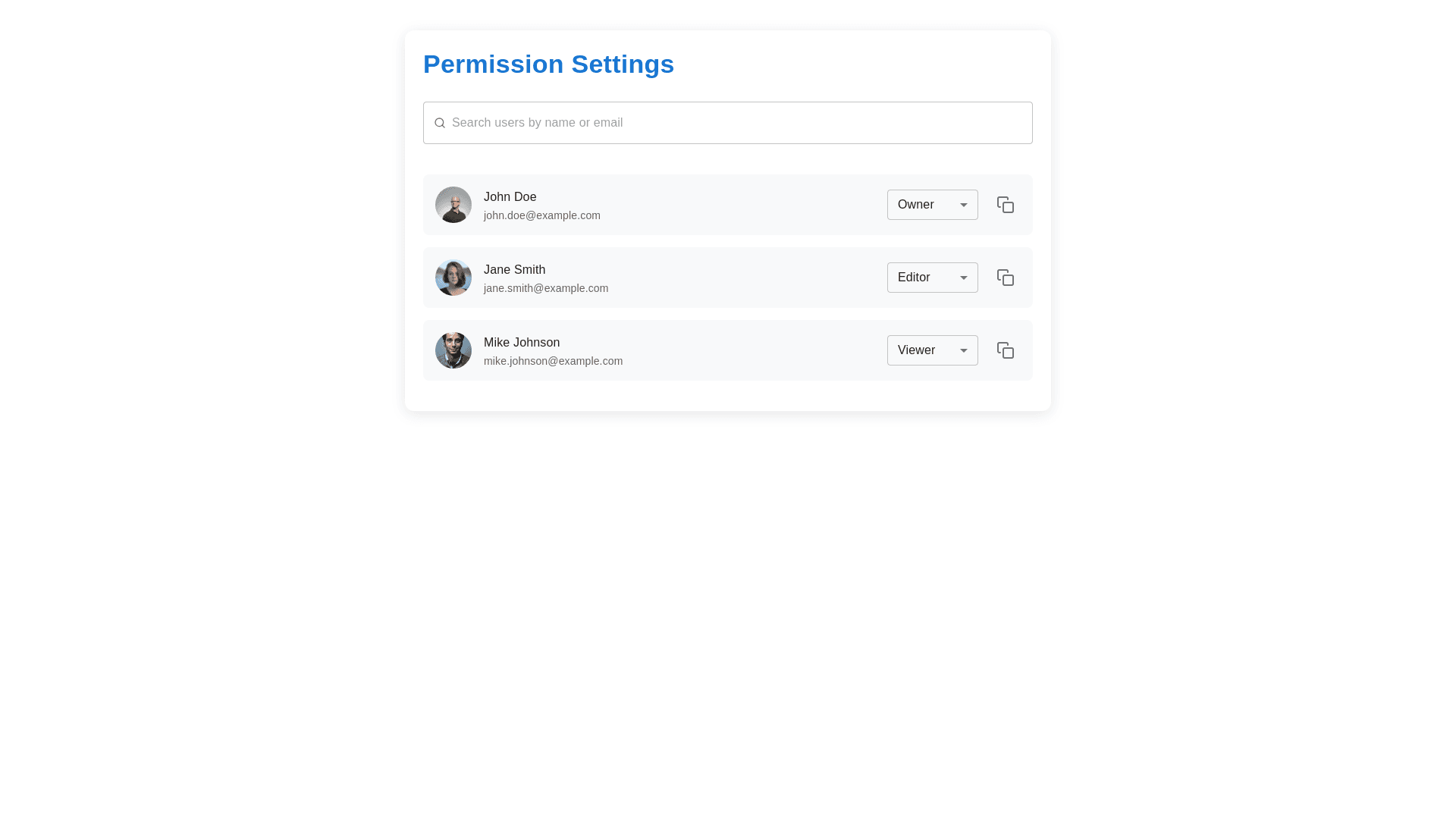Click Mike Johnson's avatar picture
This screenshot has width=1456, height=819.
coord(453,350)
